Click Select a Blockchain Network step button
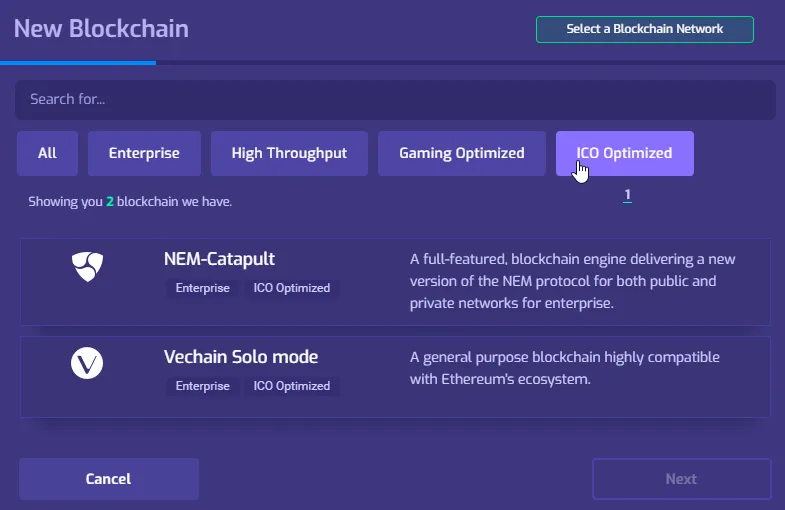Screen dimensions: 785x510 point(645,29)
